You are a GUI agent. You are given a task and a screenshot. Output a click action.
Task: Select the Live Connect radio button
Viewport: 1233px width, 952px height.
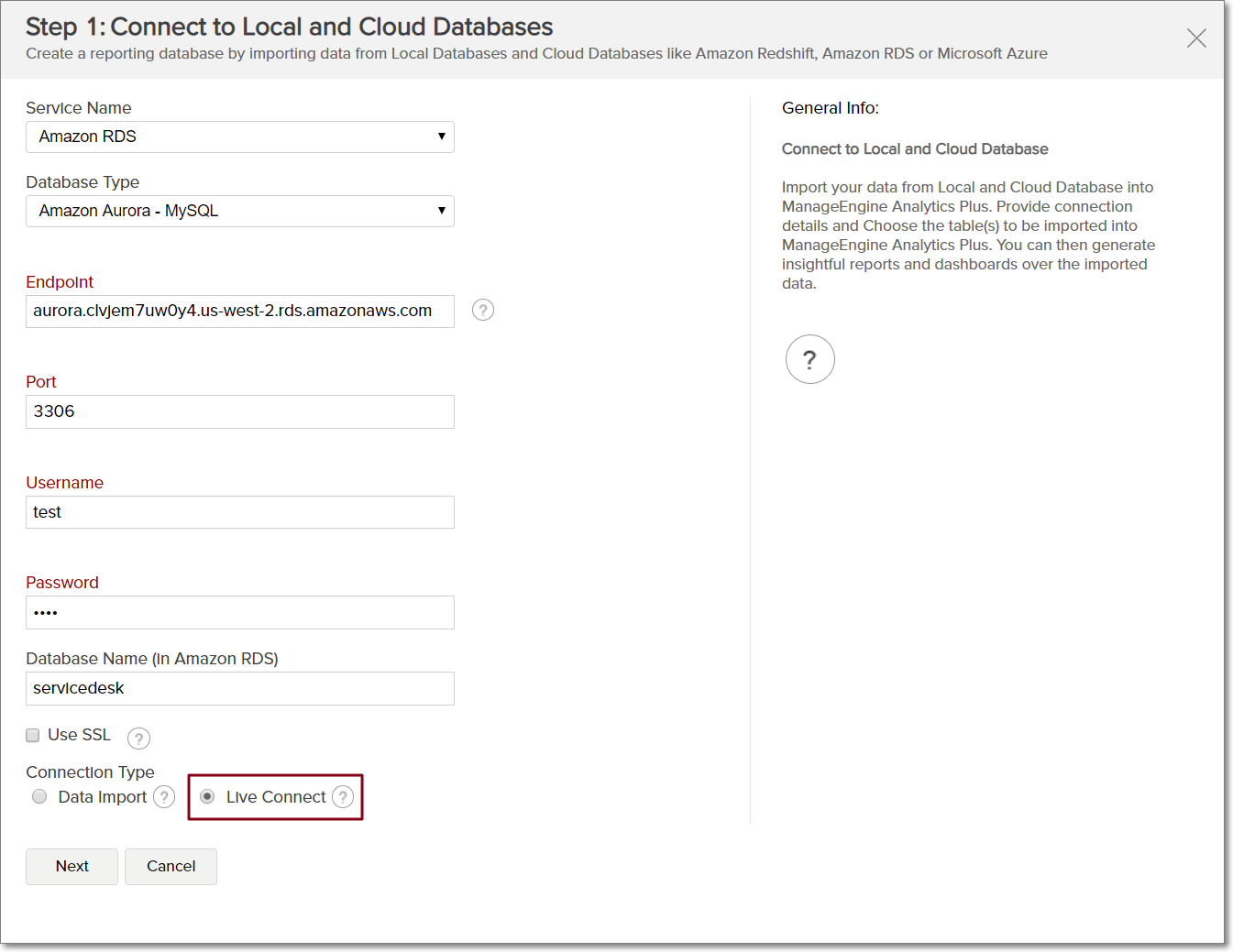tap(207, 796)
